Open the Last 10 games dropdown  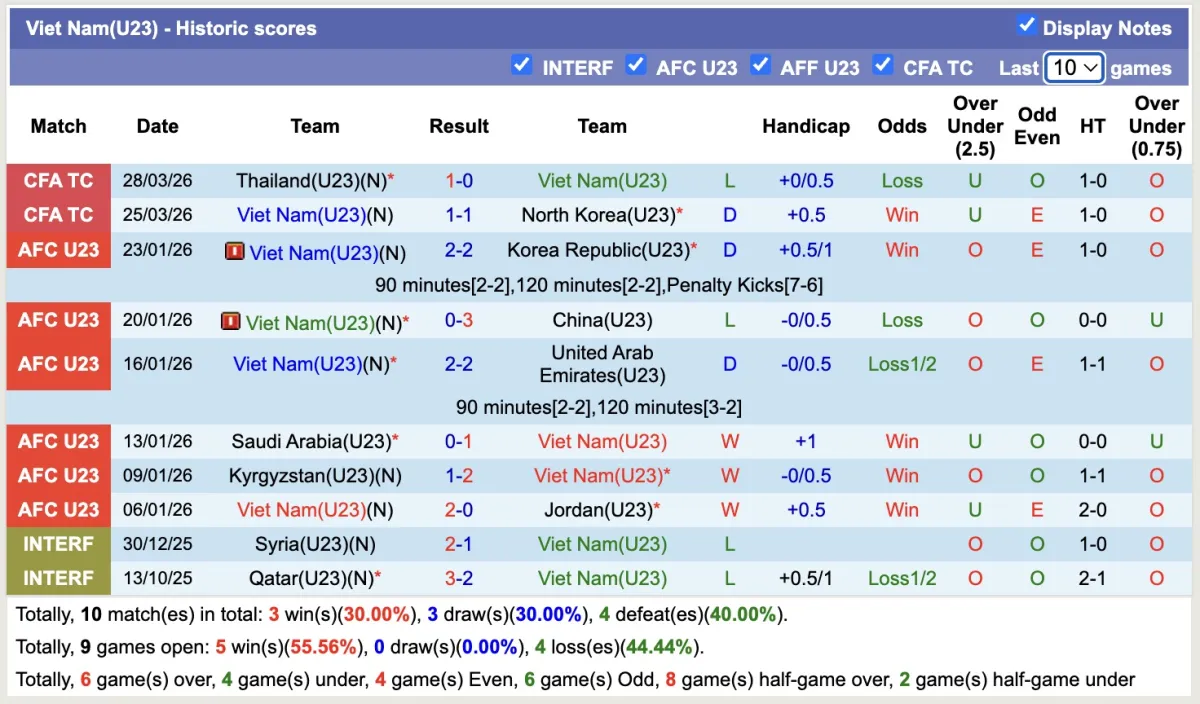1074,68
